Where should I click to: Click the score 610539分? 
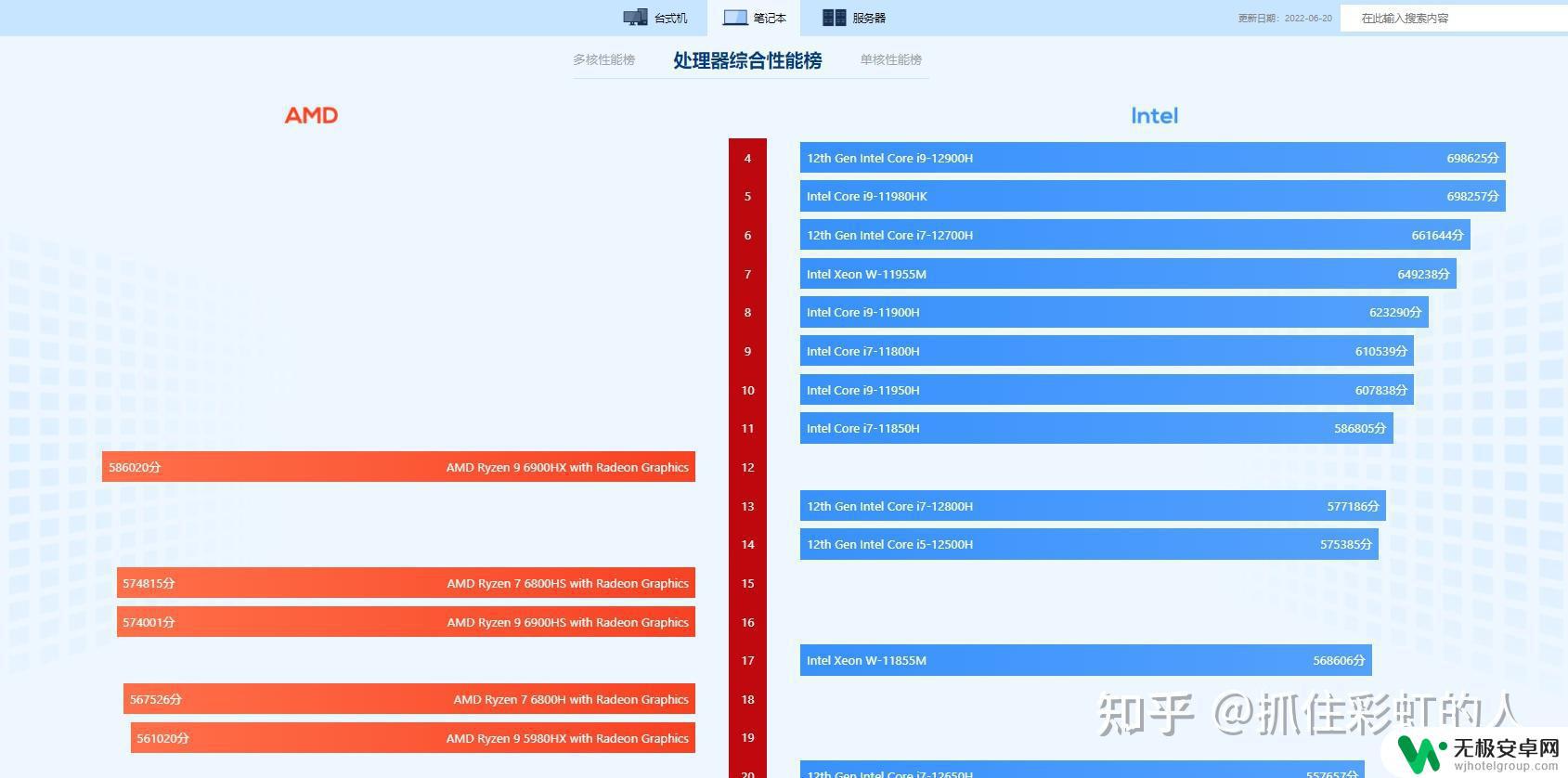[x=1381, y=351]
